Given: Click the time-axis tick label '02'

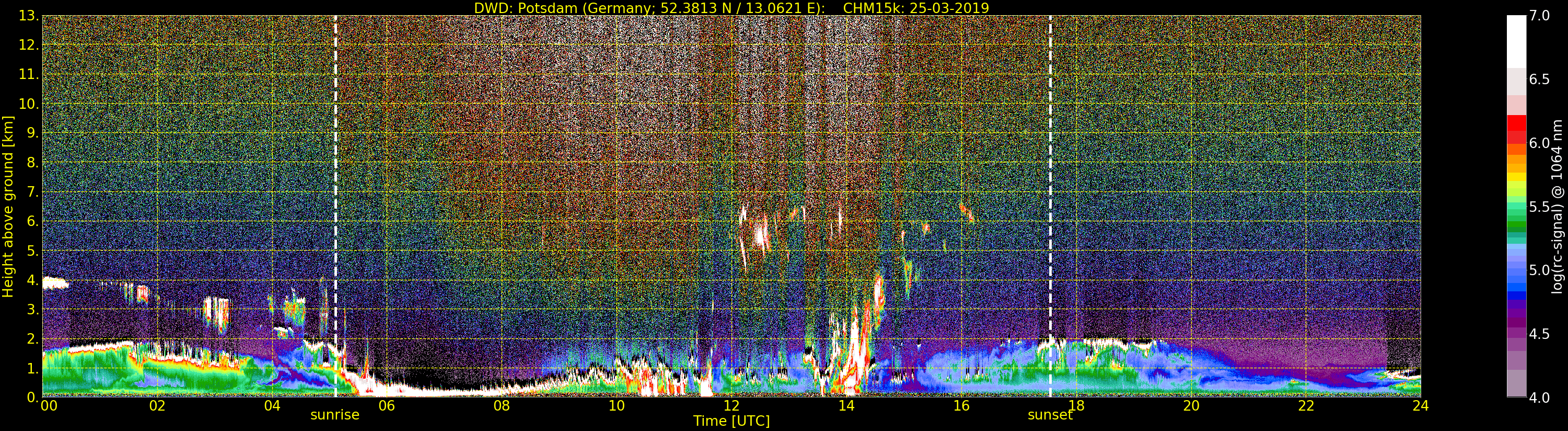Looking at the screenshot, I should point(157,405).
